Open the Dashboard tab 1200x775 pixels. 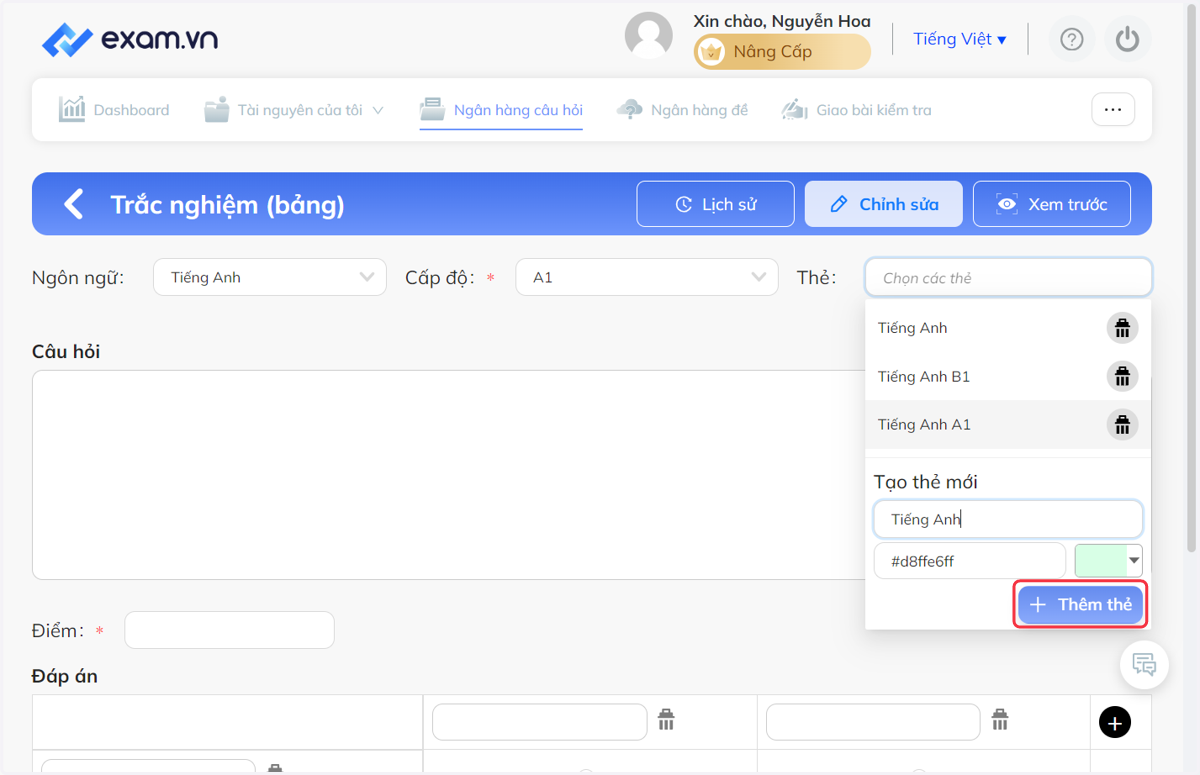114,110
